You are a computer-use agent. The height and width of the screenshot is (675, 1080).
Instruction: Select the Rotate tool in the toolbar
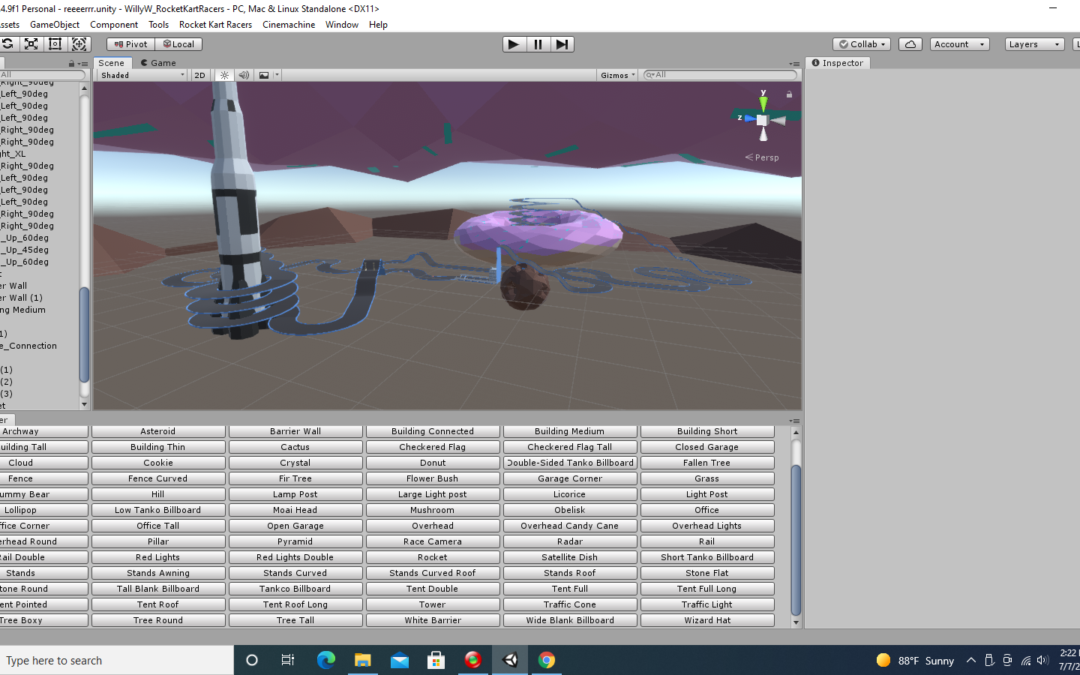8,44
